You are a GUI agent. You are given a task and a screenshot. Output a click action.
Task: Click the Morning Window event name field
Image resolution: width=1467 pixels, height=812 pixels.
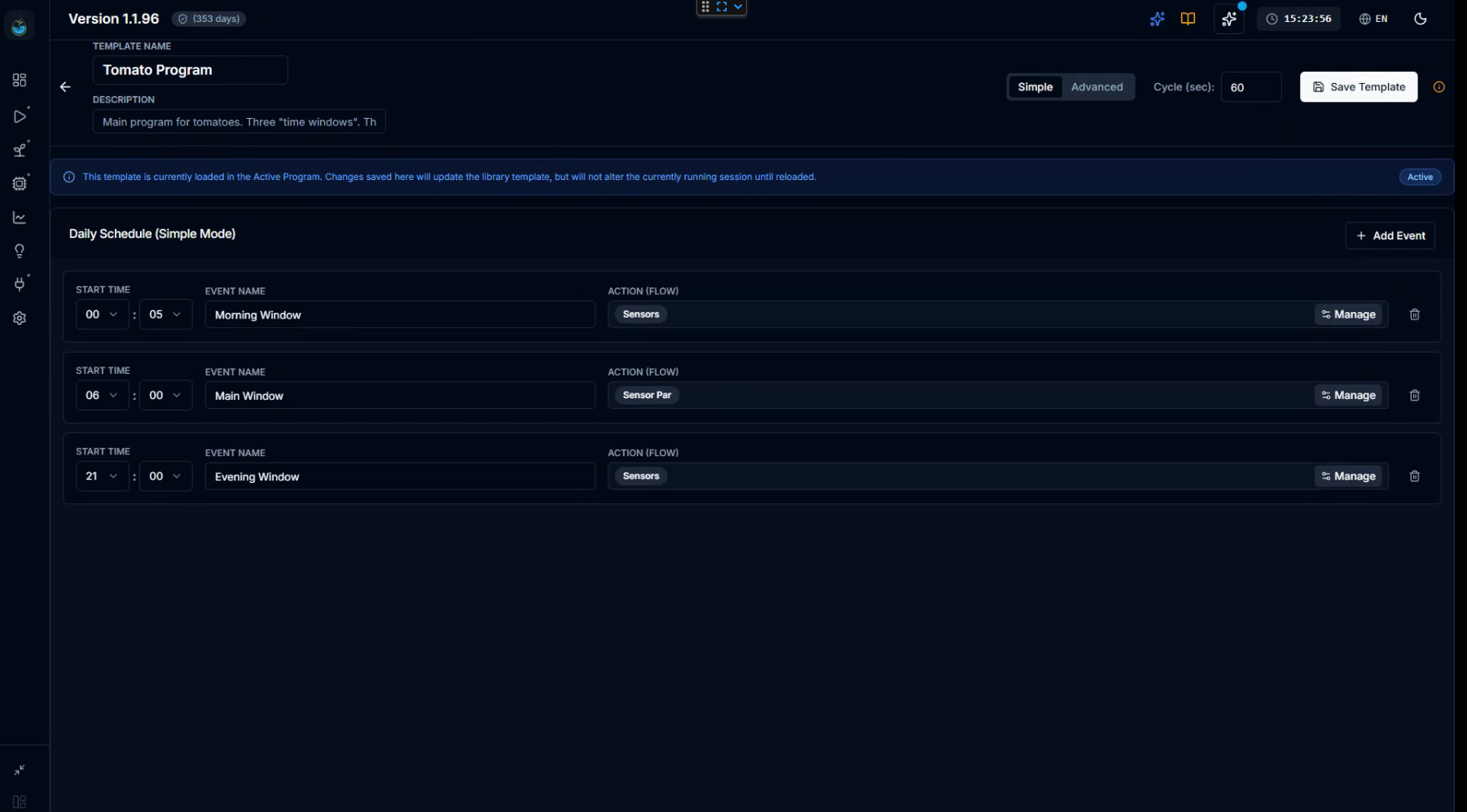pos(400,315)
